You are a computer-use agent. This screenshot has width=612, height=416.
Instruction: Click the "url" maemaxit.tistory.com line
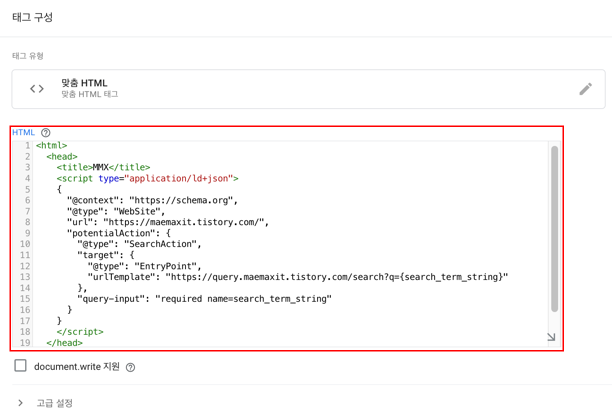point(168,222)
